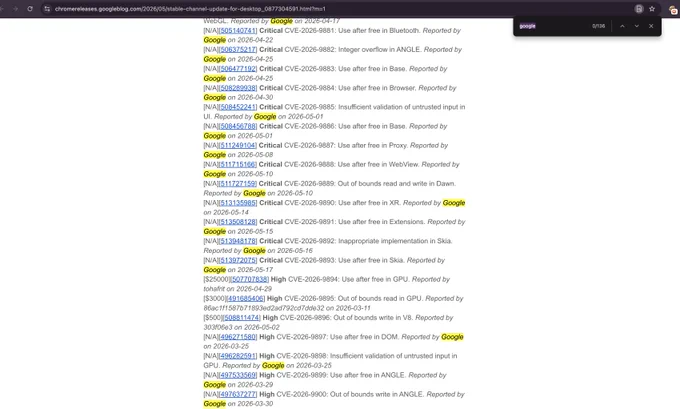Open bug link 508811474
Screen dimensions: 680x409
[x=242, y=317]
